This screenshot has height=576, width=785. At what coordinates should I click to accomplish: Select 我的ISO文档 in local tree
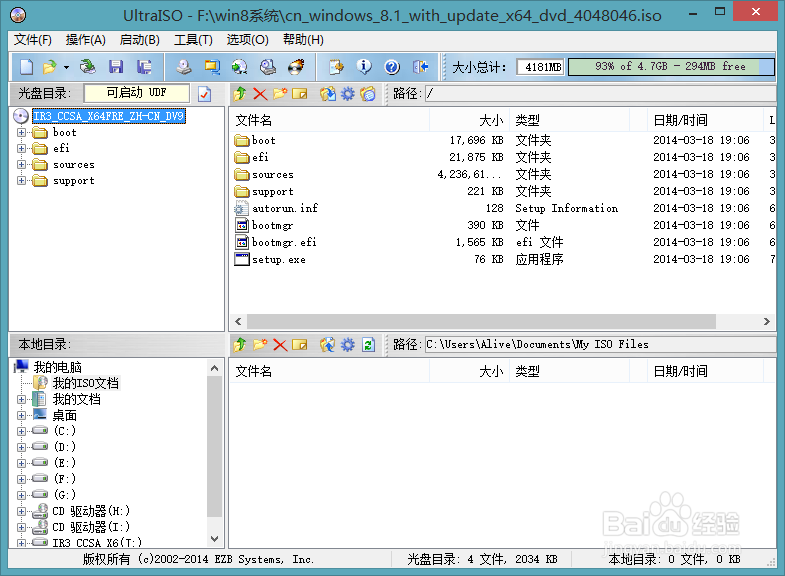point(86,383)
